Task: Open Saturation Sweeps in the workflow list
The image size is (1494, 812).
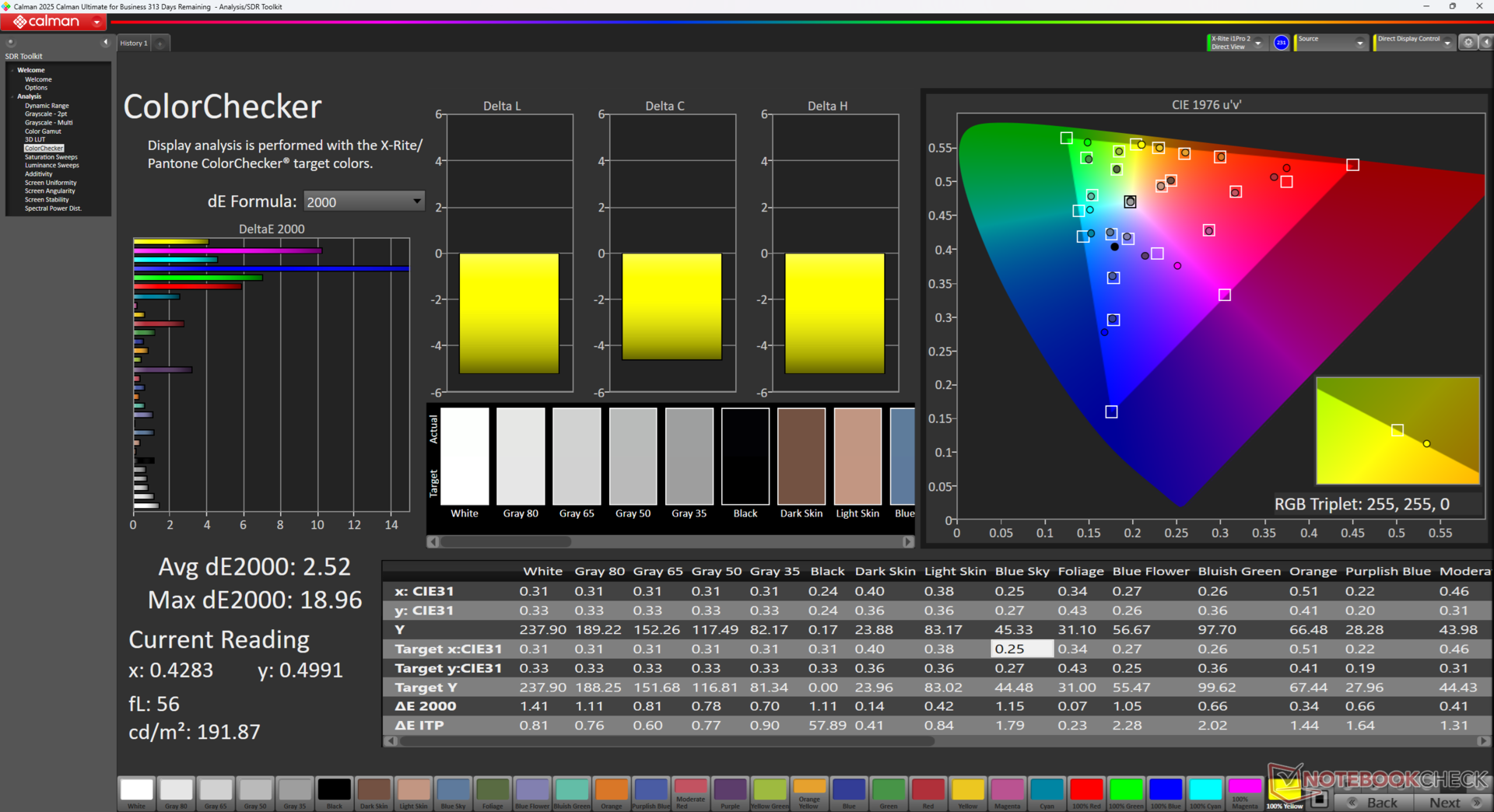Action: point(51,157)
